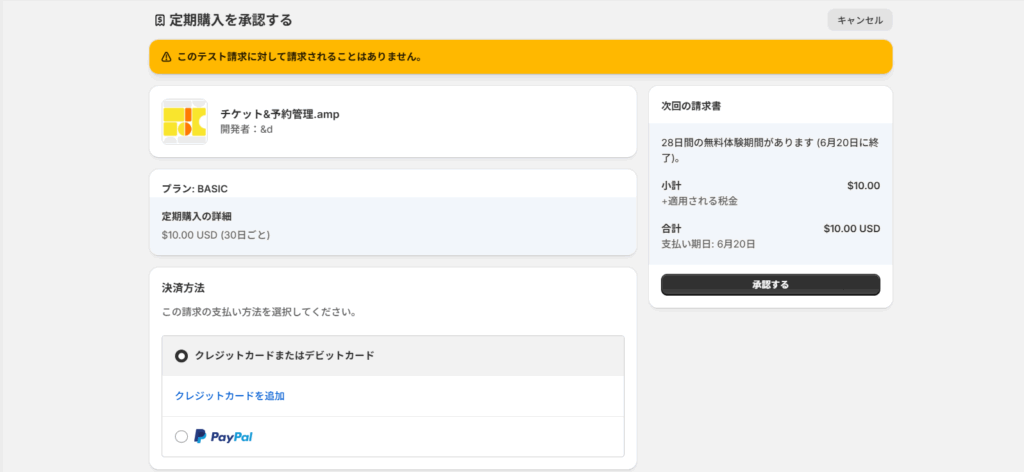
Task: Click the app name チケット&予約管理.amp
Action: tap(280, 114)
